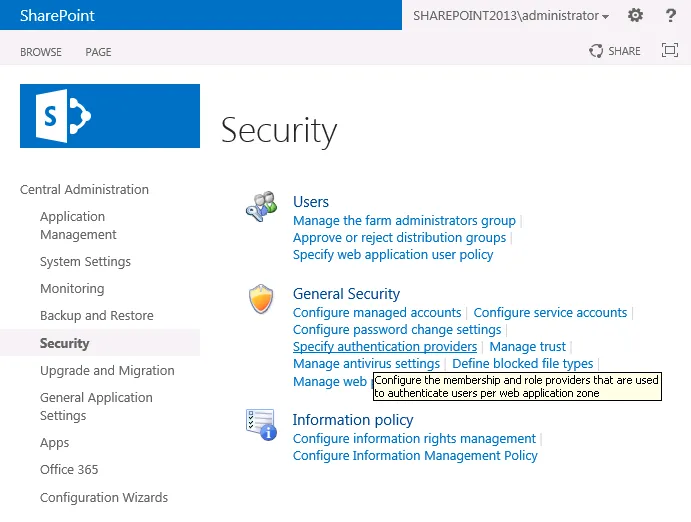Open the administrator account dropdown

(511, 16)
